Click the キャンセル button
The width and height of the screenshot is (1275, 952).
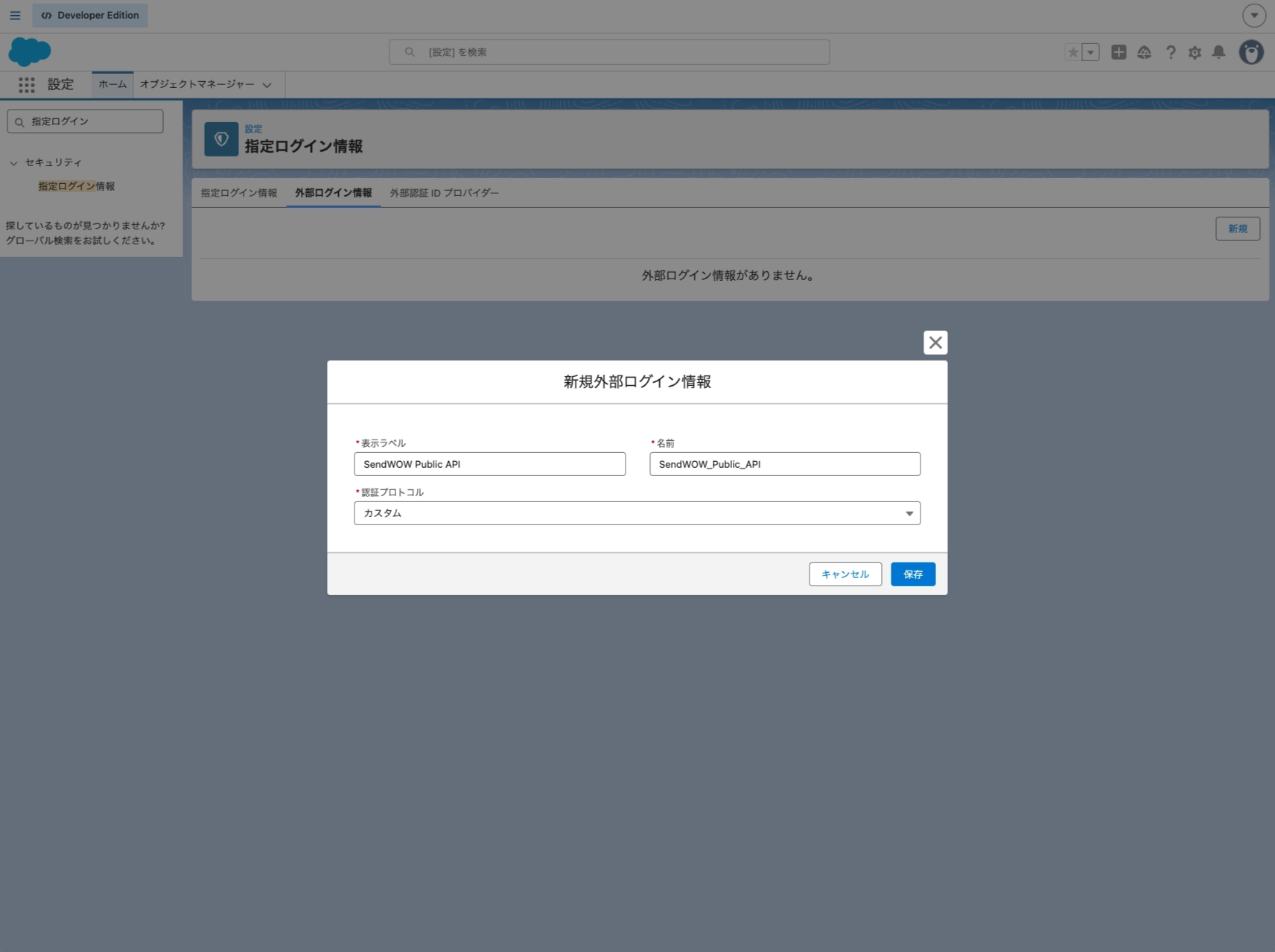[x=845, y=574]
